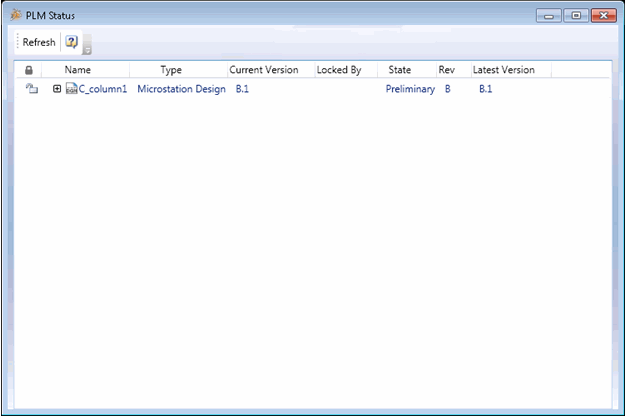Click the Current Version column header

coord(264,70)
